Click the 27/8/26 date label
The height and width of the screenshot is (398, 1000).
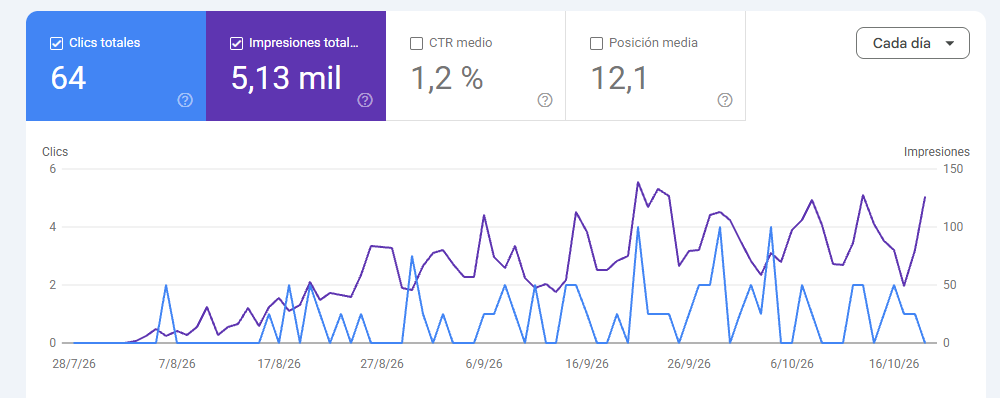382,364
